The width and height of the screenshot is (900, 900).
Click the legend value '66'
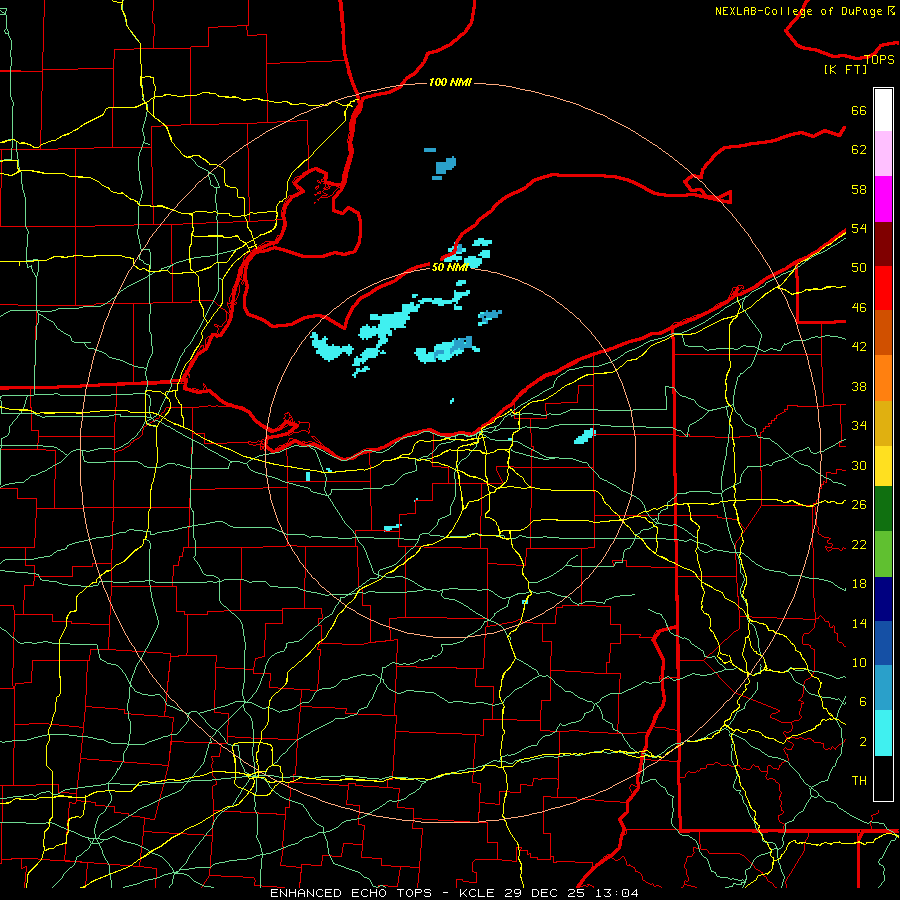point(859,111)
